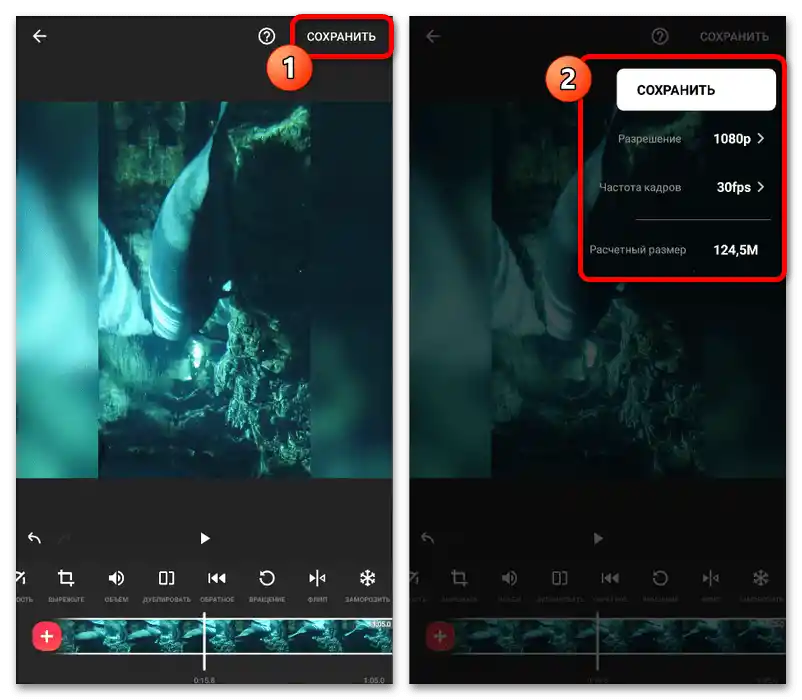This screenshot has width=802, height=700.
Task: Open the help question mark icon
Action: tap(265, 36)
